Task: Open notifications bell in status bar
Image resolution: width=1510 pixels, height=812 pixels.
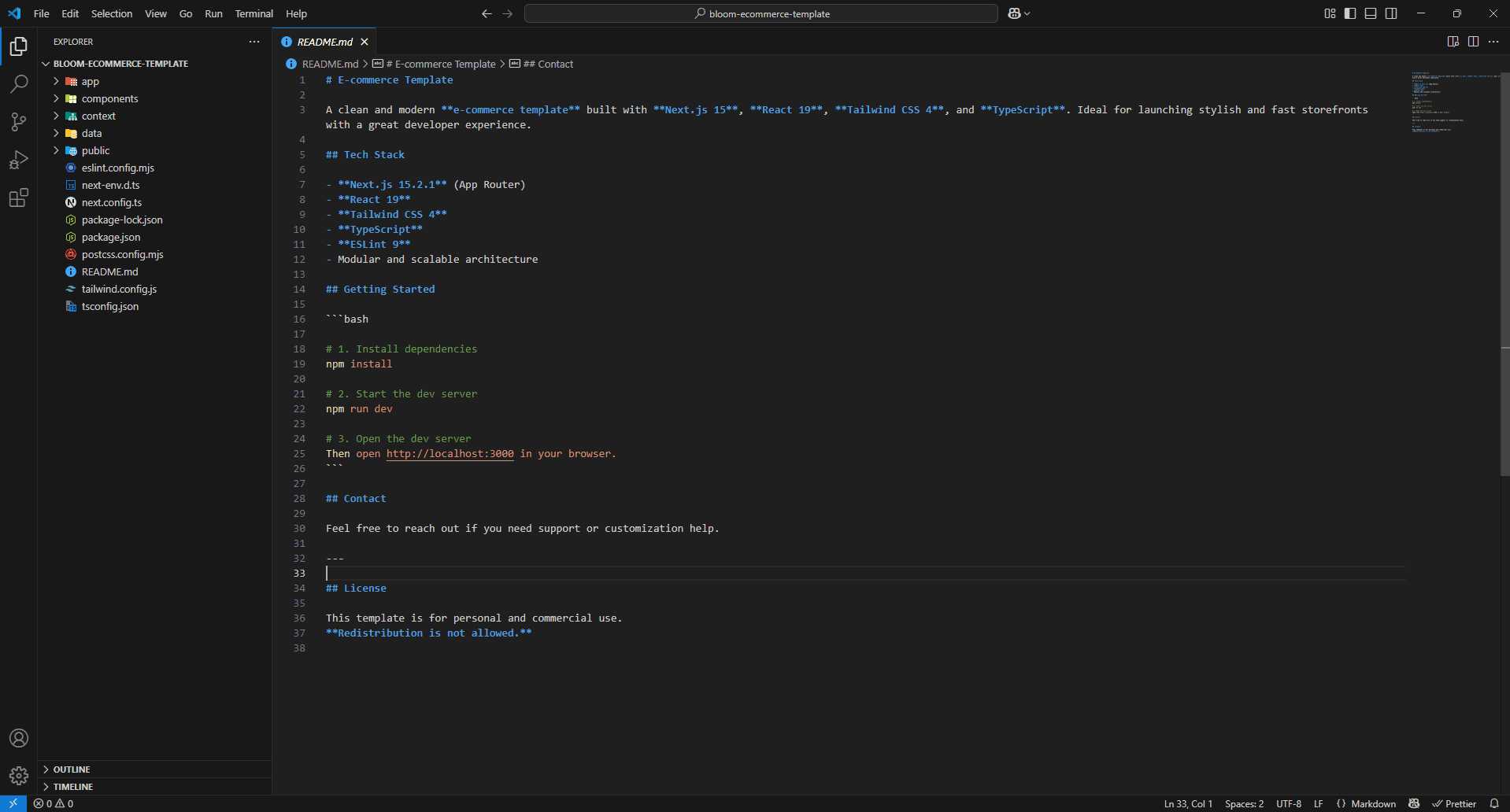Action: [1494, 803]
